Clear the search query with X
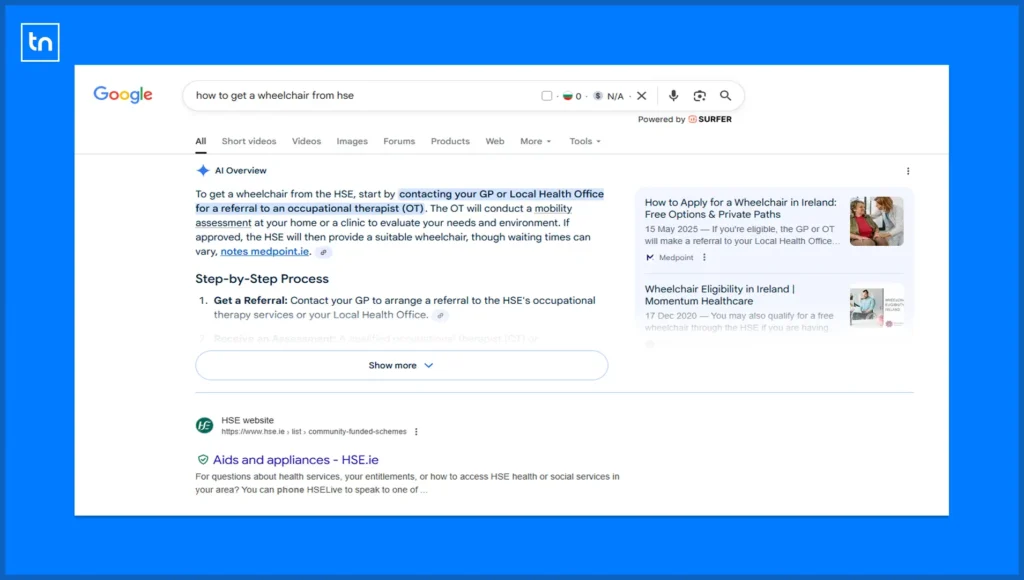 point(642,96)
